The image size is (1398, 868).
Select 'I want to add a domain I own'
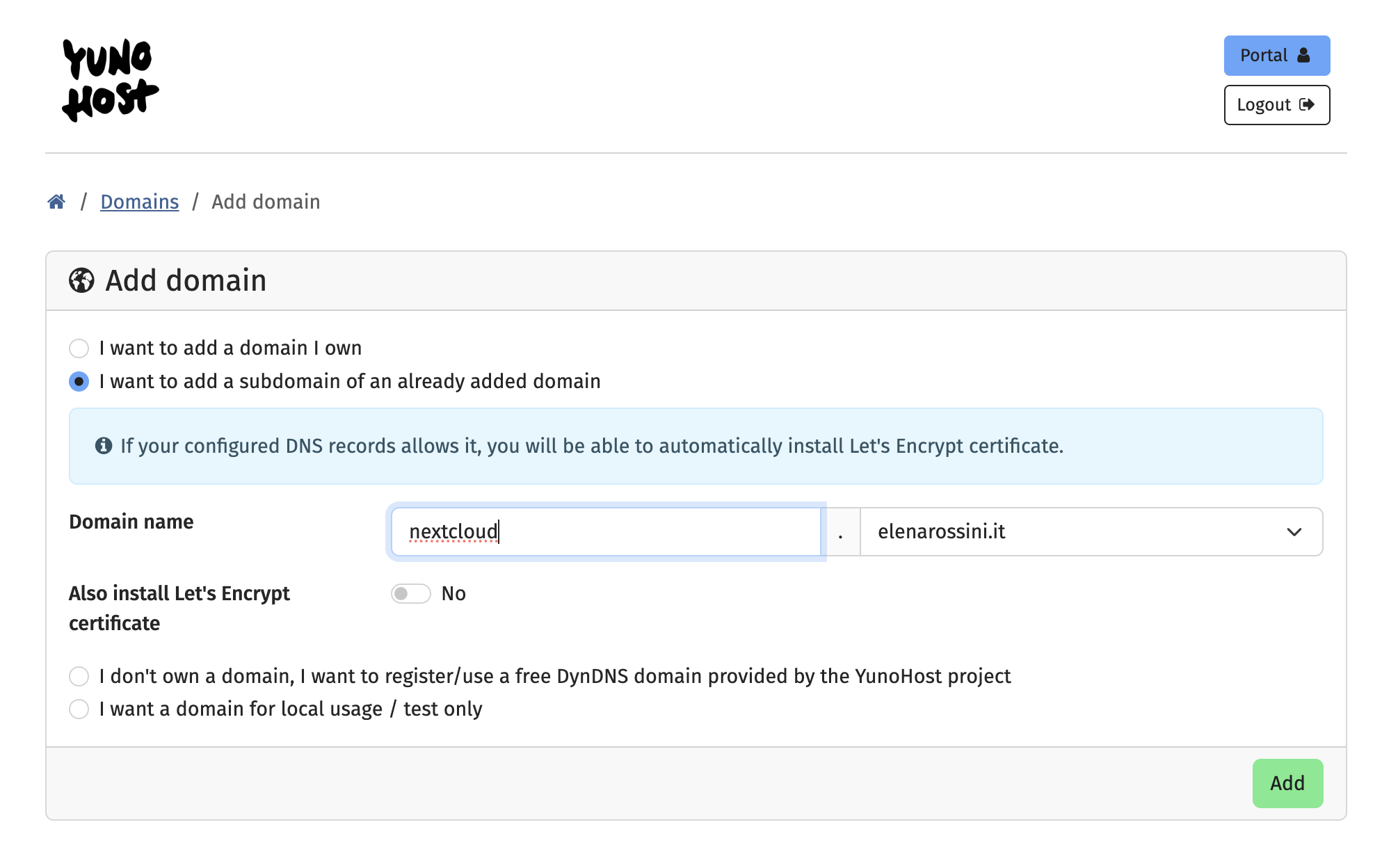click(x=79, y=348)
